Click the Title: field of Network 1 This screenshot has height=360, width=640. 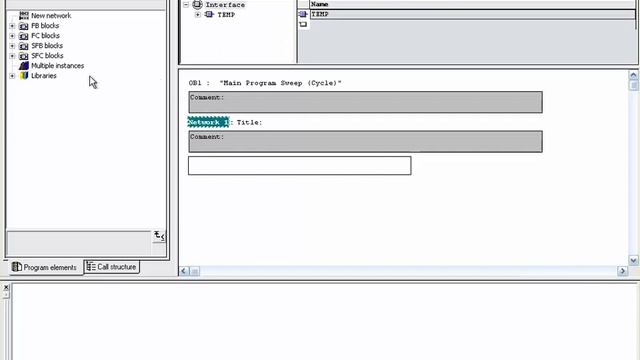point(249,122)
